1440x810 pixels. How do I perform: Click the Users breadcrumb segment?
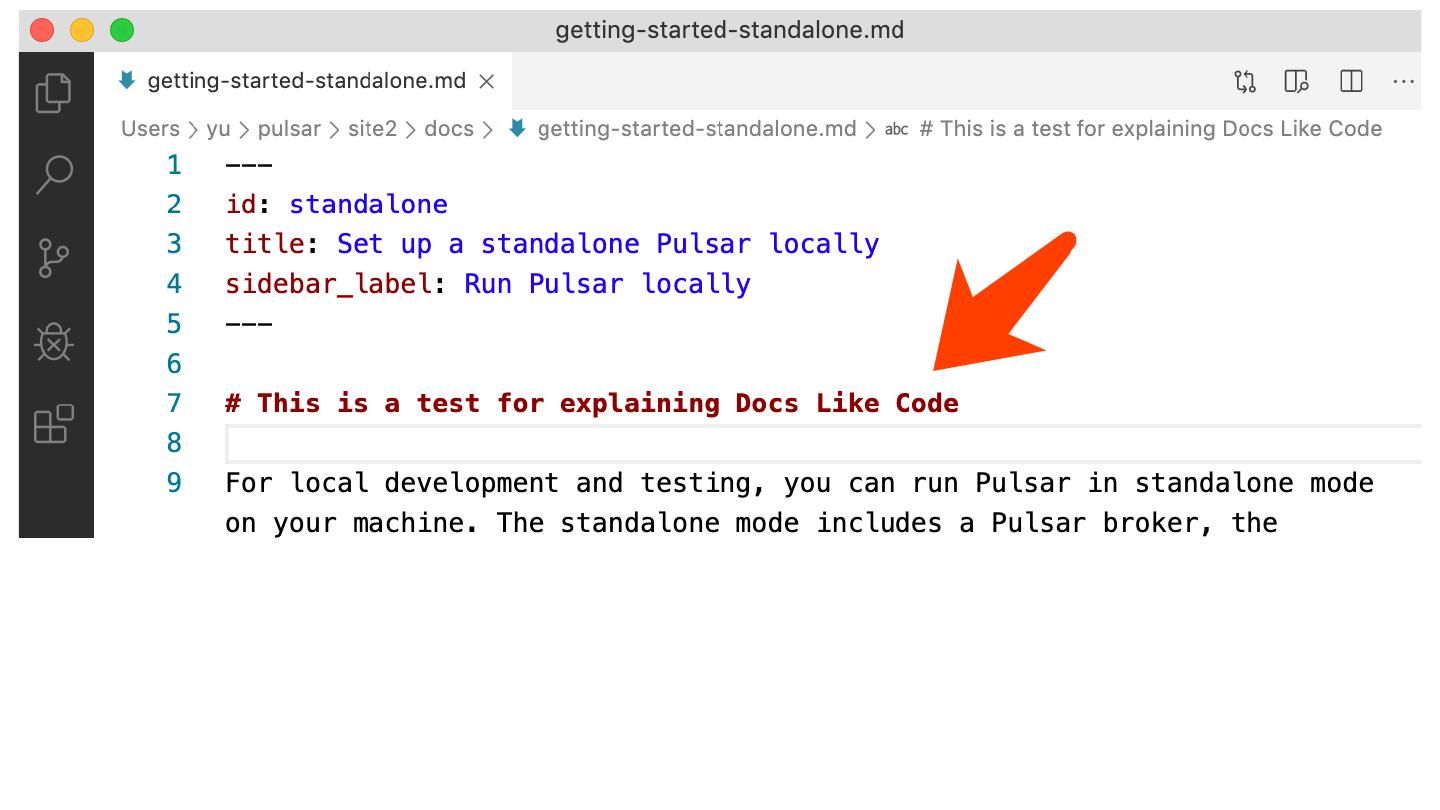pyautogui.click(x=150, y=129)
